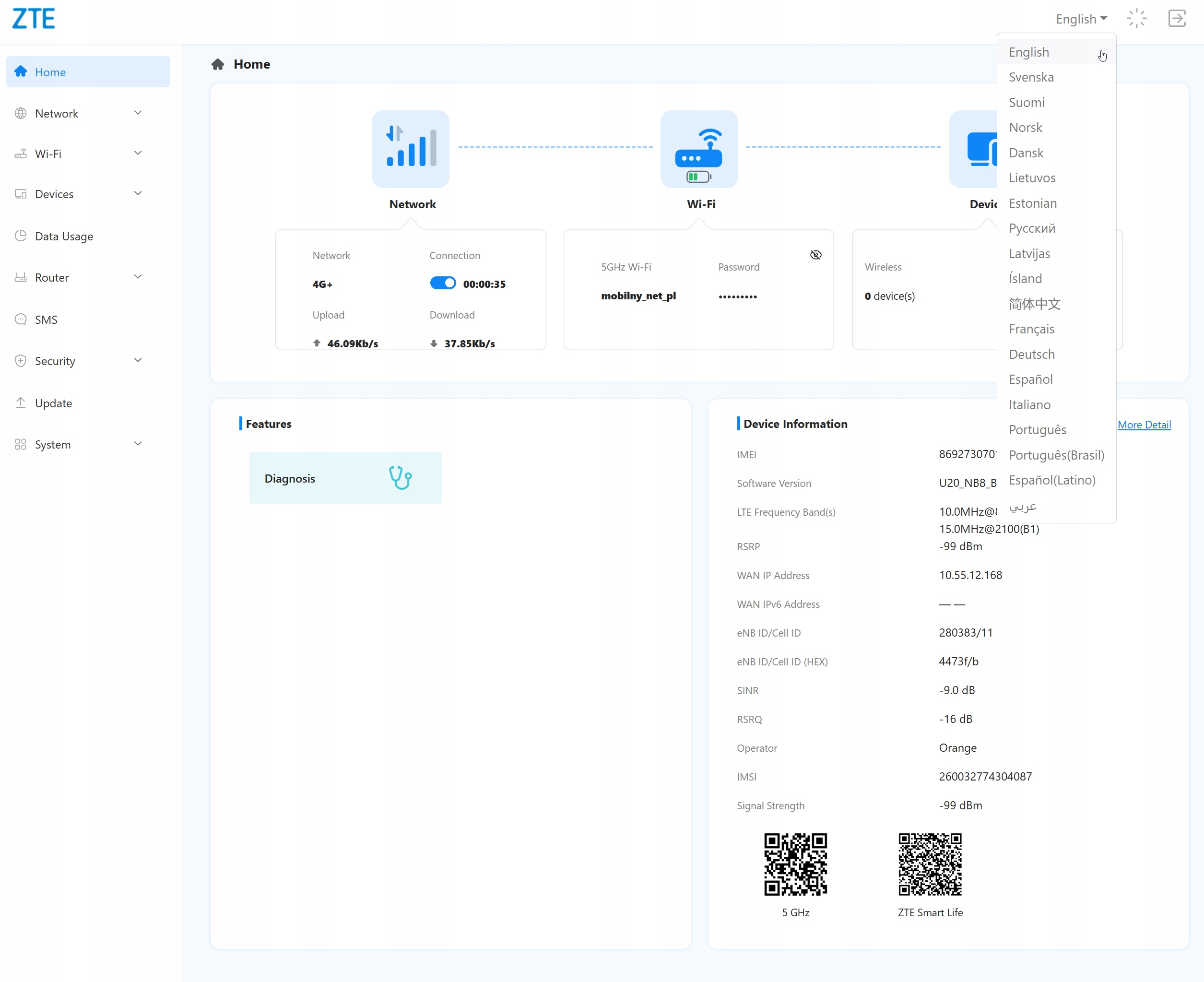Expand the Security sidebar section
The width and height of the screenshot is (1204, 982).
click(137, 361)
